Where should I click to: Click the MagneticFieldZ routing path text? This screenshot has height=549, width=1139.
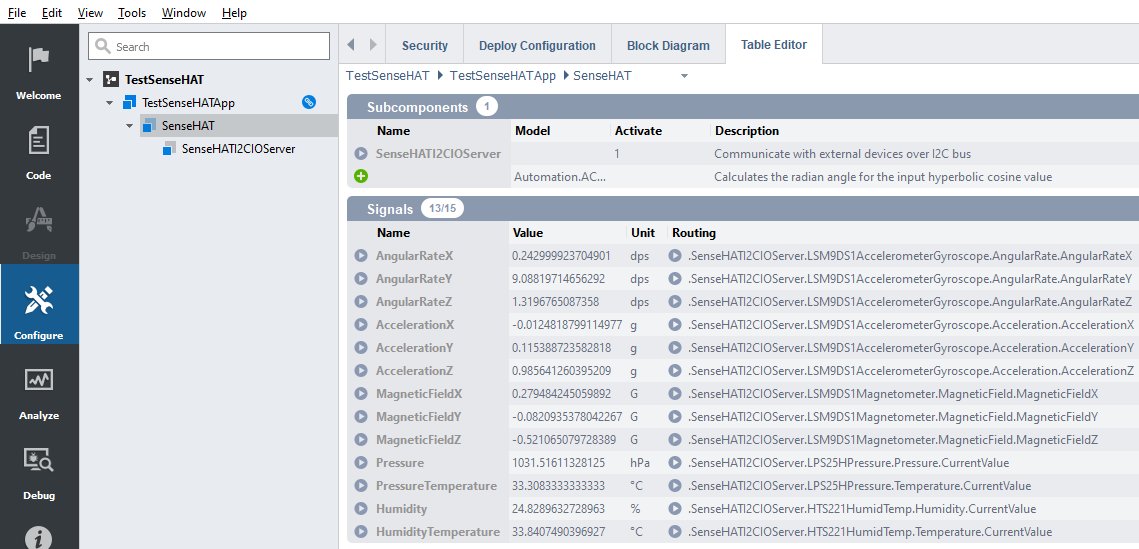(x=893, y=439)
